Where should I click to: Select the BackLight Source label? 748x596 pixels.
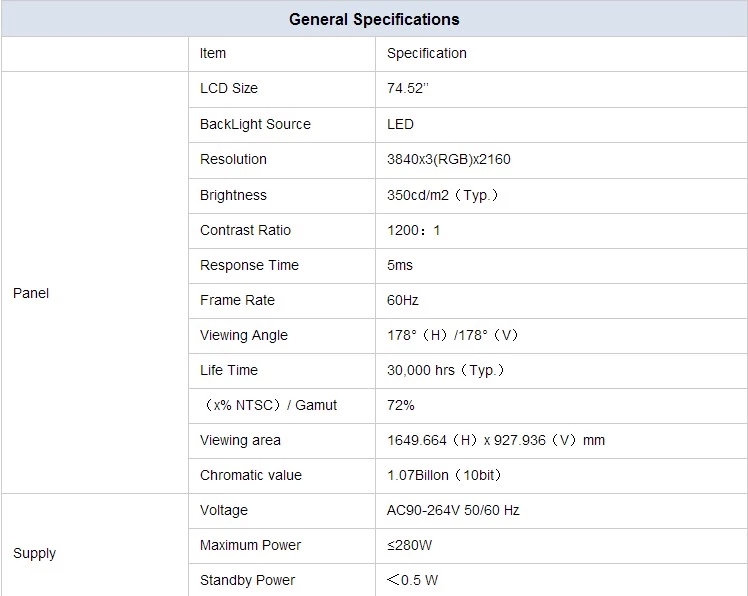click(x=255, y=124)
